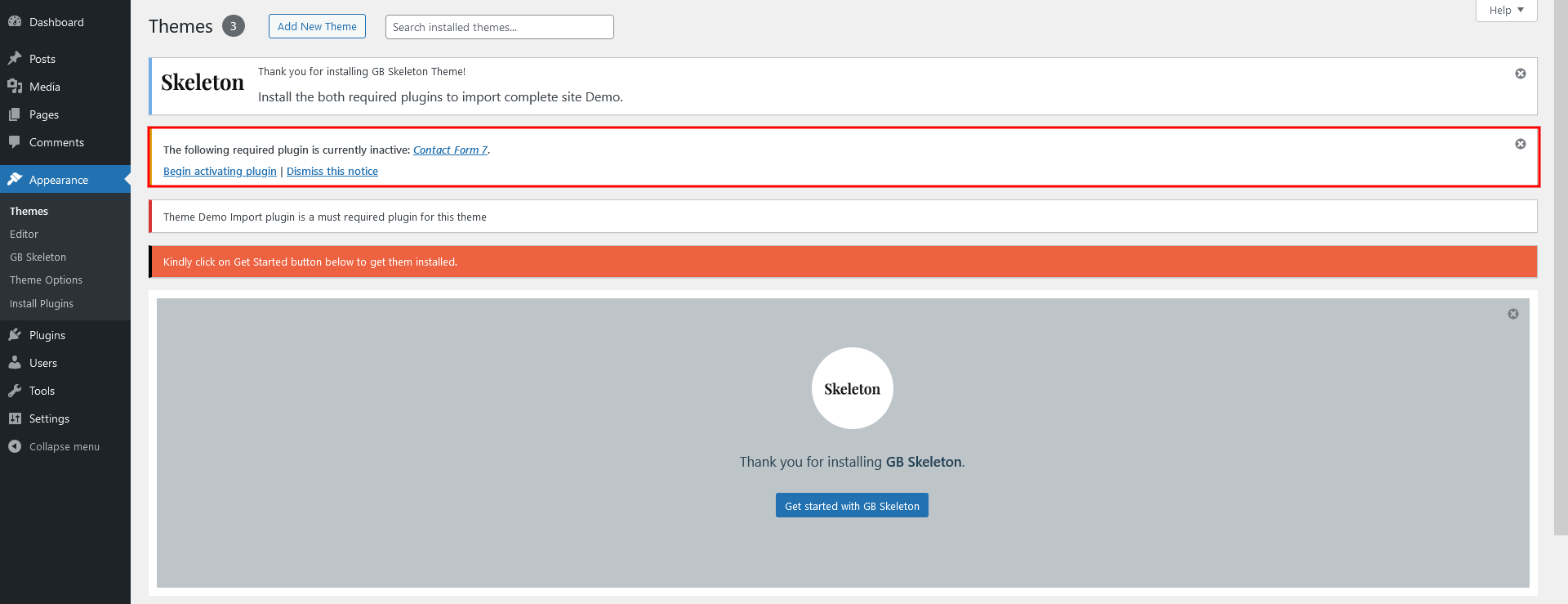Image resolution: width=1568 pixels, height=604 pixels.
Task: Click Get started with GB Skeleton button
Action: pyautogui.click(x=852, y=506)
